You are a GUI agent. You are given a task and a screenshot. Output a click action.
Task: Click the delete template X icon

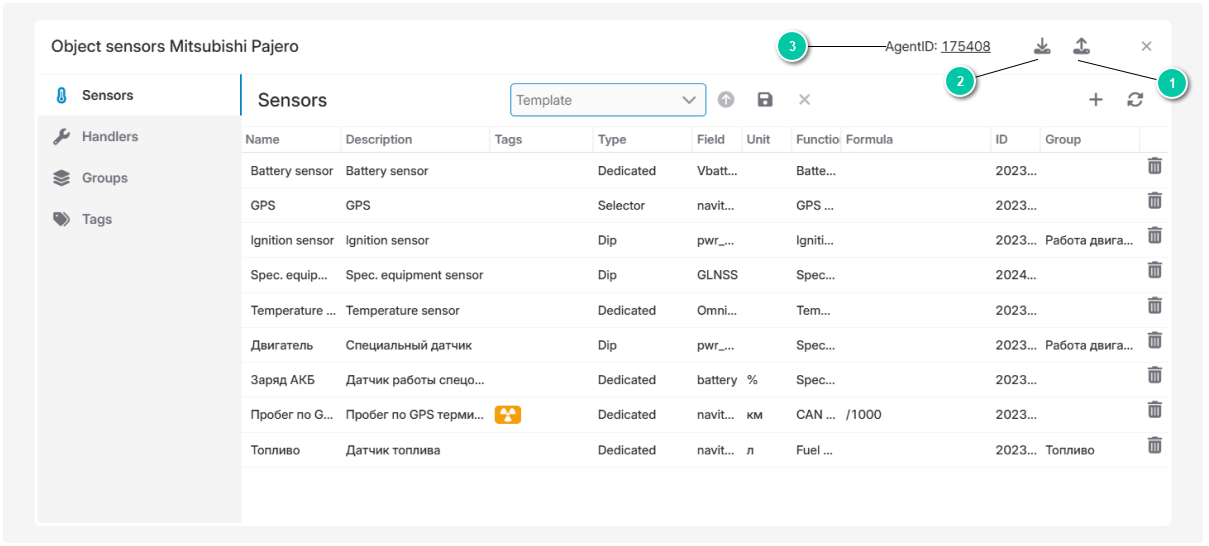click(804, 100)
